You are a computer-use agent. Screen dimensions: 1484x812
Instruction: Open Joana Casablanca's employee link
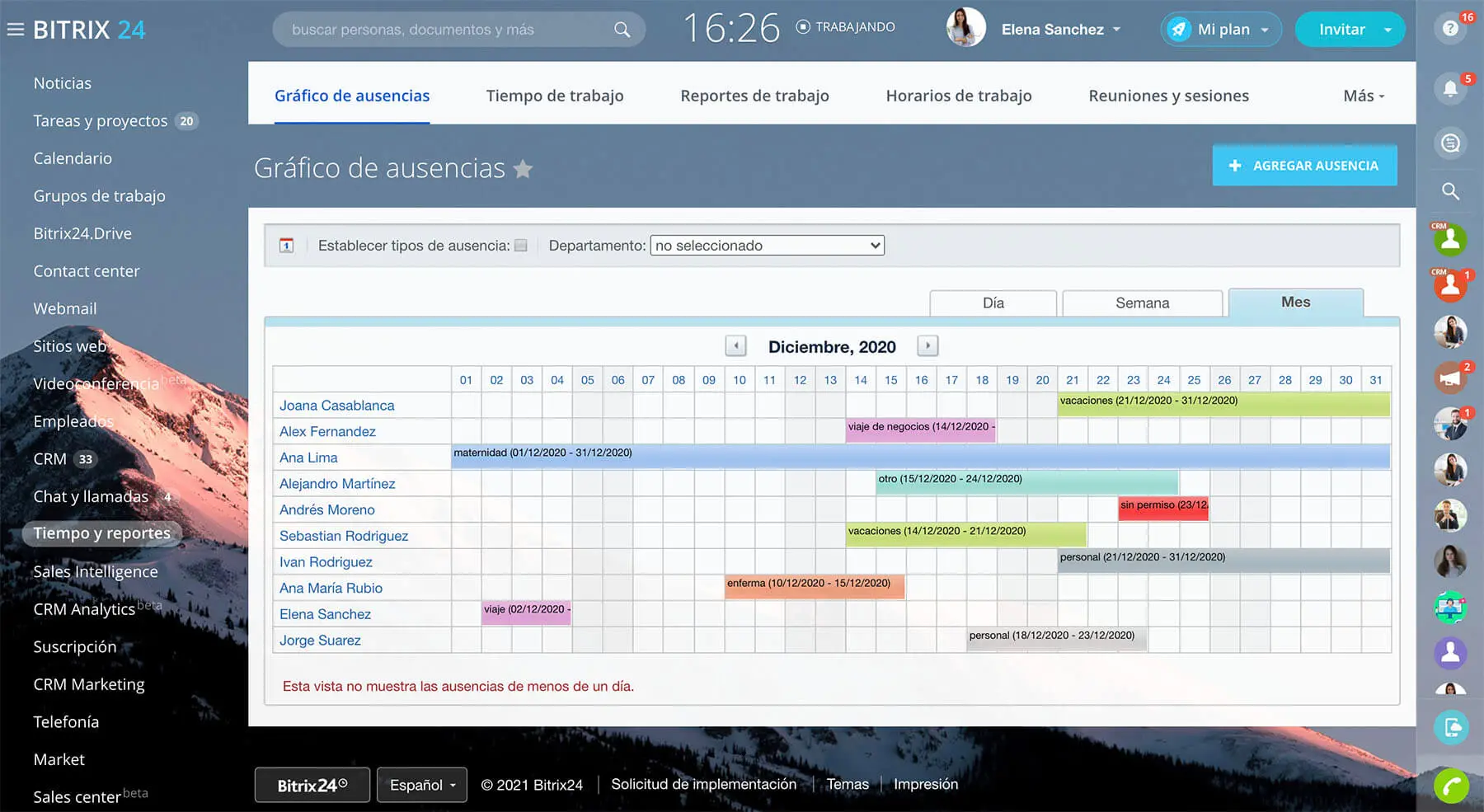[x=336, y=406]
